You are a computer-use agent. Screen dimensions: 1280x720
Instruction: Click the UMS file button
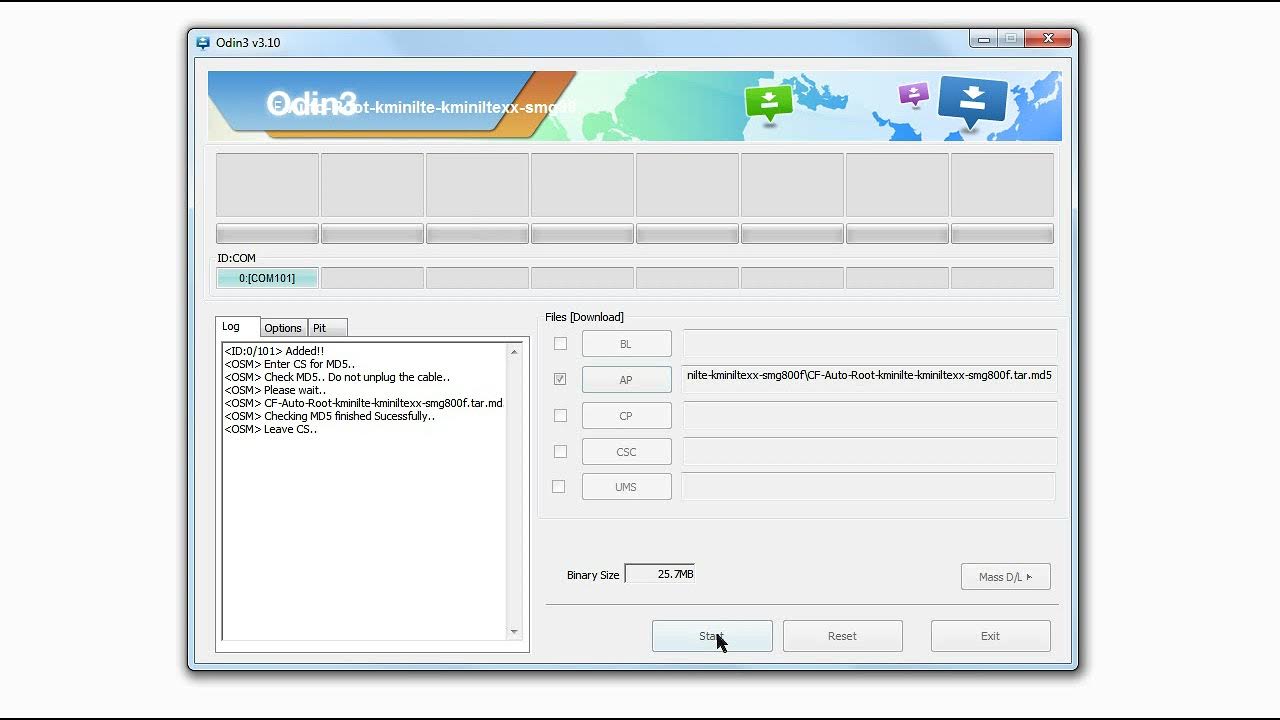(x=627, y=487)
